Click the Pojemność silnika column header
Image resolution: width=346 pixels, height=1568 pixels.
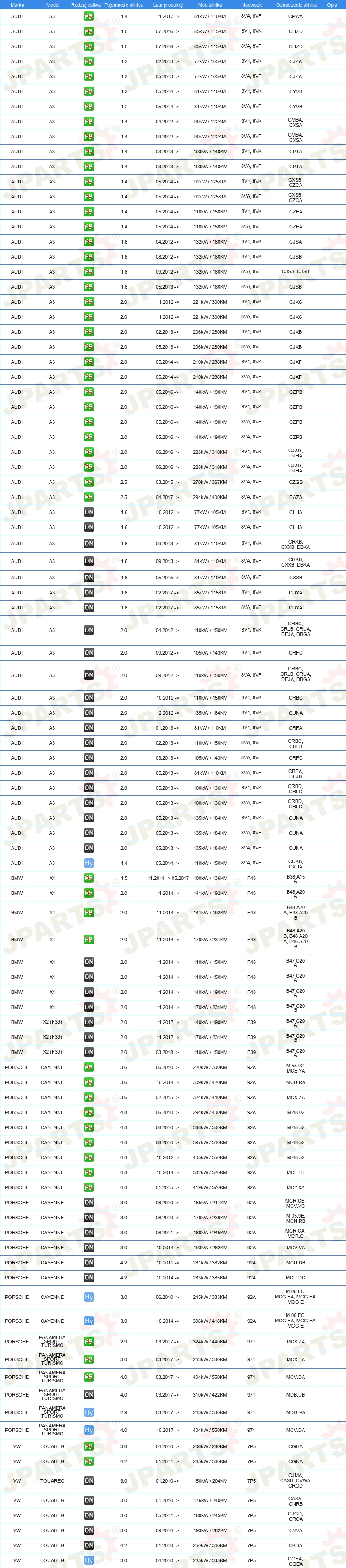tap(123, 5)
